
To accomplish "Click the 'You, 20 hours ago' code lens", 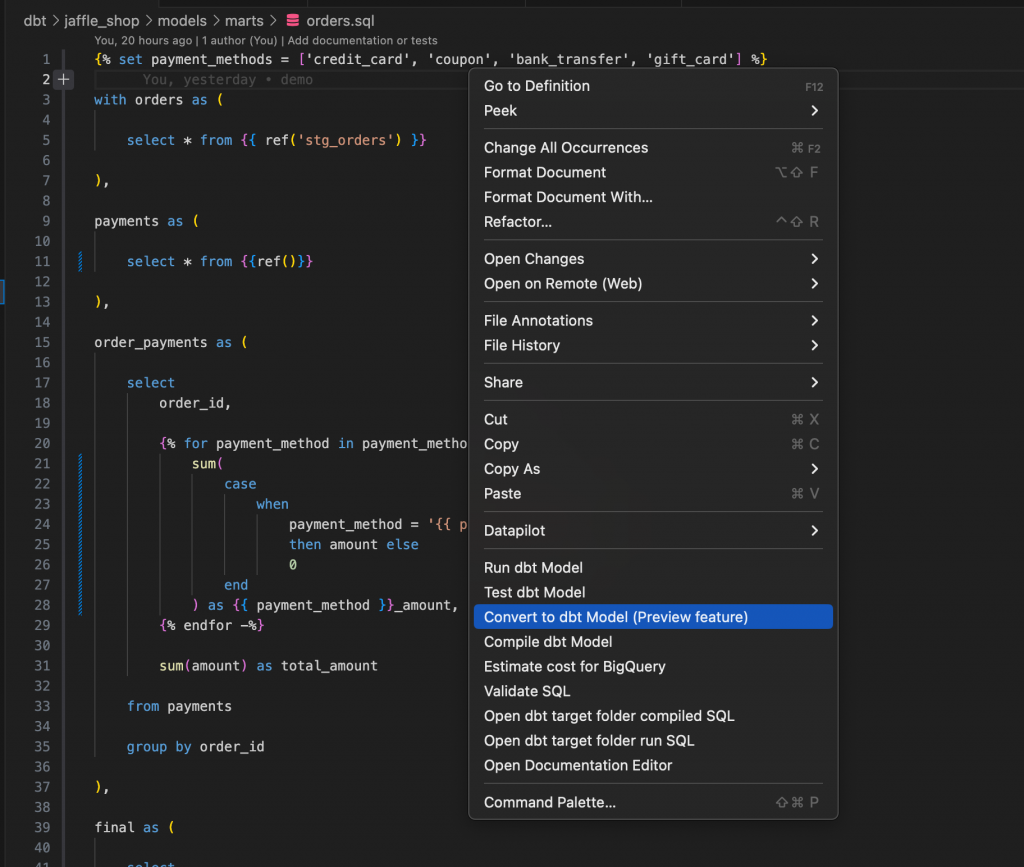I will [x=143, y=40].
